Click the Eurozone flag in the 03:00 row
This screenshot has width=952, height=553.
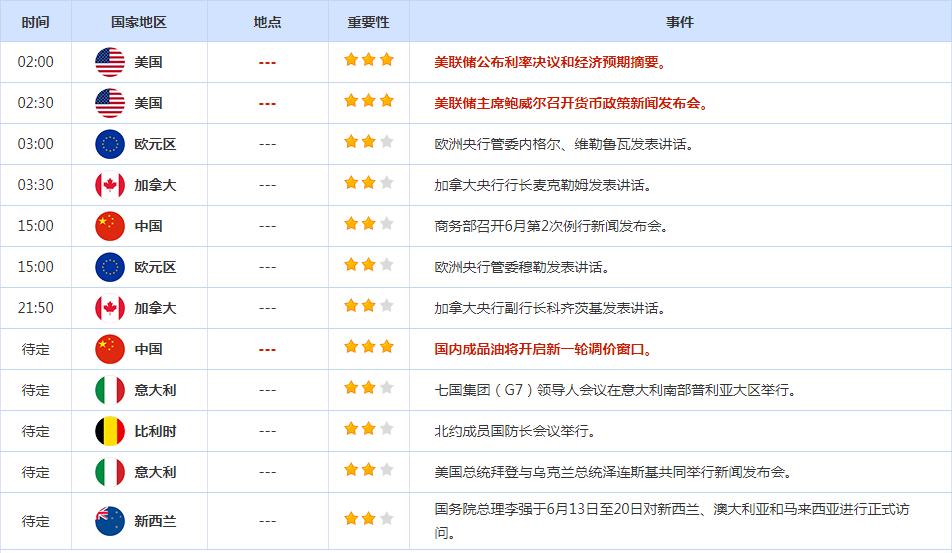pyautogui.click(x=110, y=144)
